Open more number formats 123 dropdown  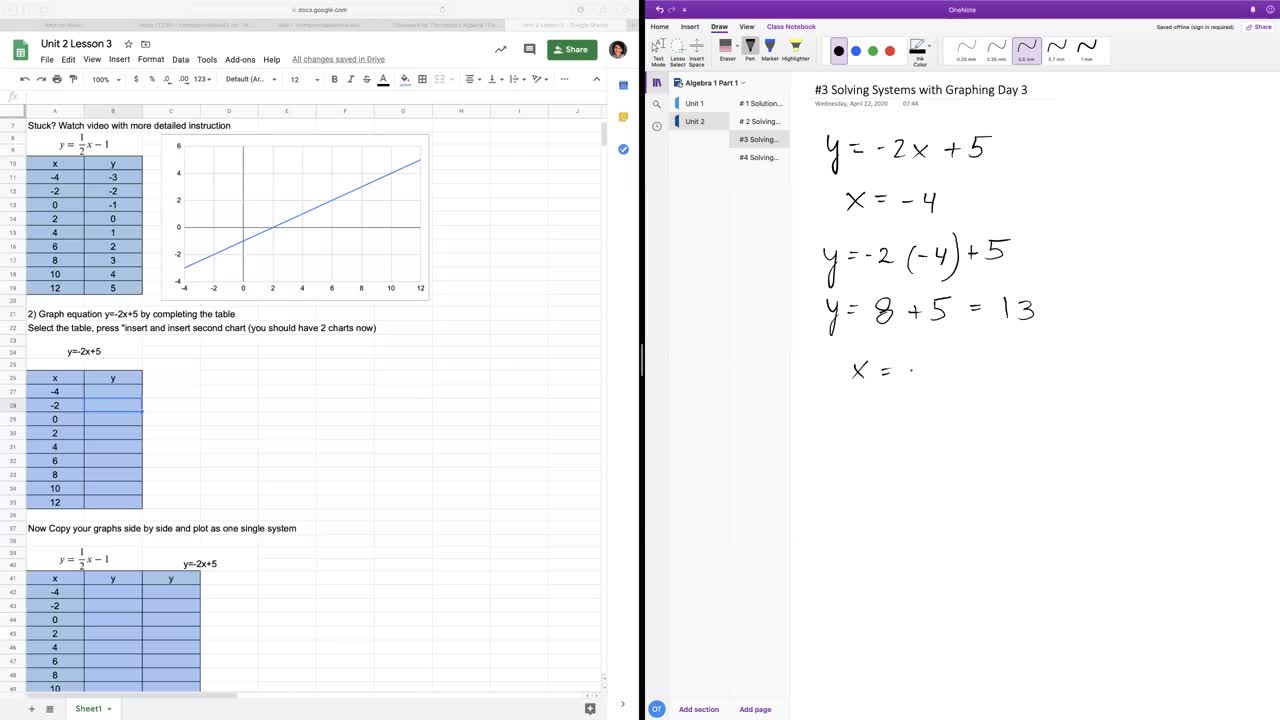(203, 79)
